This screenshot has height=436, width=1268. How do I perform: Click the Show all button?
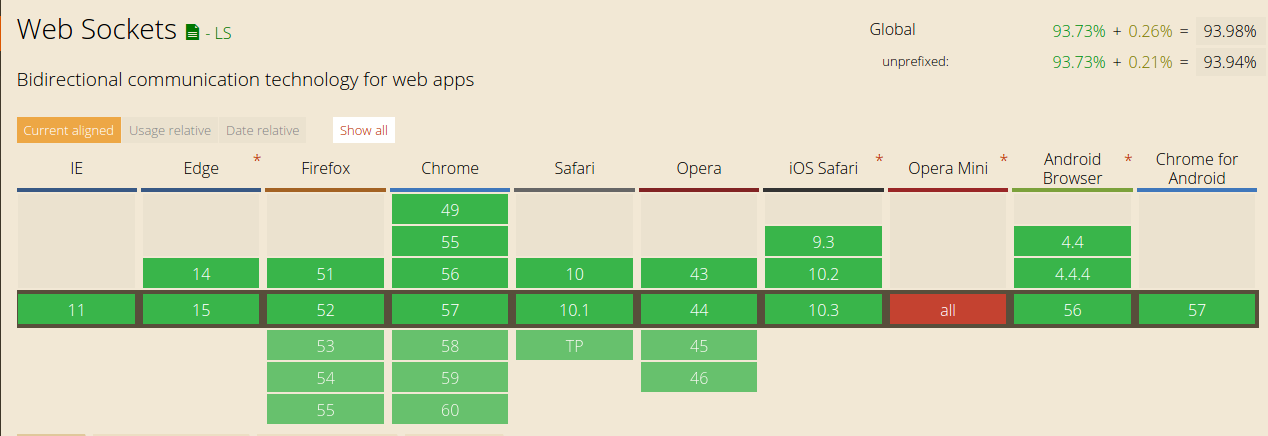click(364, 130)
